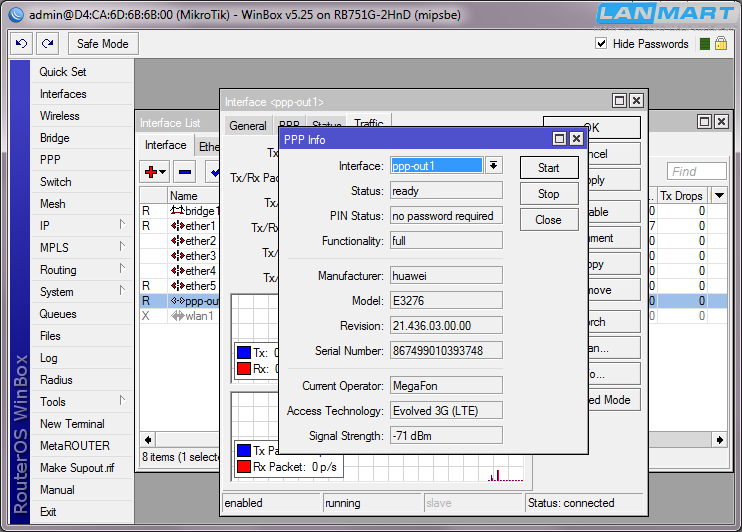The width and height of the screenshot is (742, 532).
Task: Click the redo arrow in the WinBox toolbar
Action: click(47, 44)
